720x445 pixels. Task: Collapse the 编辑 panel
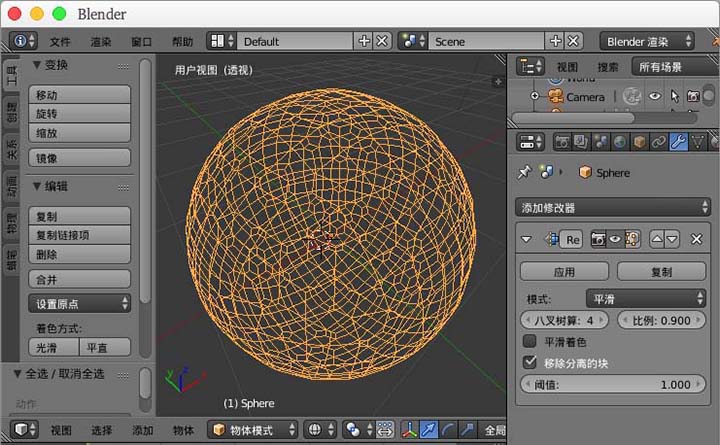pyautogui.click(x=37, y=186)
